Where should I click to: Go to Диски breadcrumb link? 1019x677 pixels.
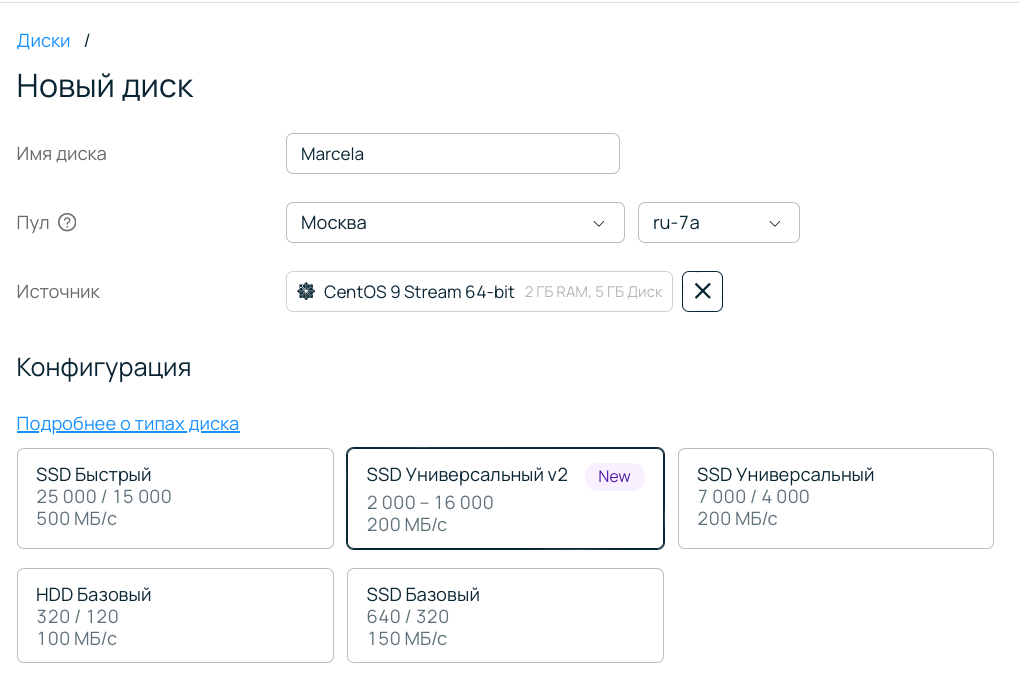tap(44, 41)
